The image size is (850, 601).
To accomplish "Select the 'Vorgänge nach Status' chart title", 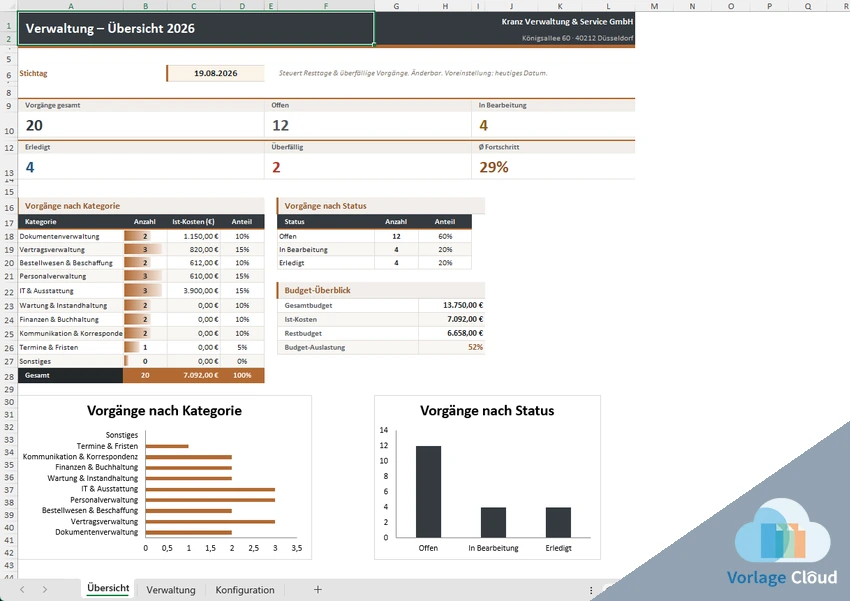I will coord(487,411).
